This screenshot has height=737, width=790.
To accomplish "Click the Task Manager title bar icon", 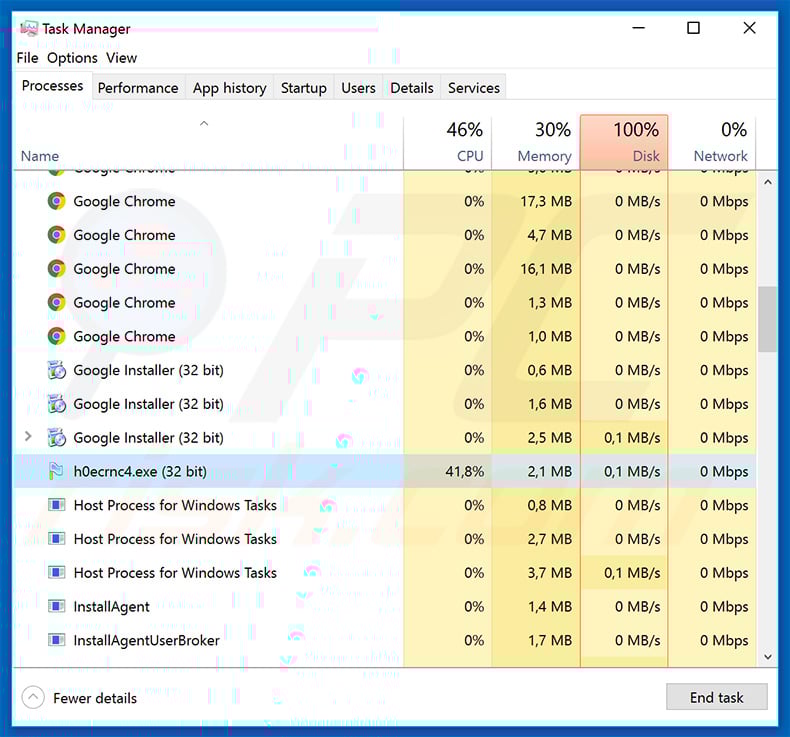I will pyautogui.click(x=29, y=28).
